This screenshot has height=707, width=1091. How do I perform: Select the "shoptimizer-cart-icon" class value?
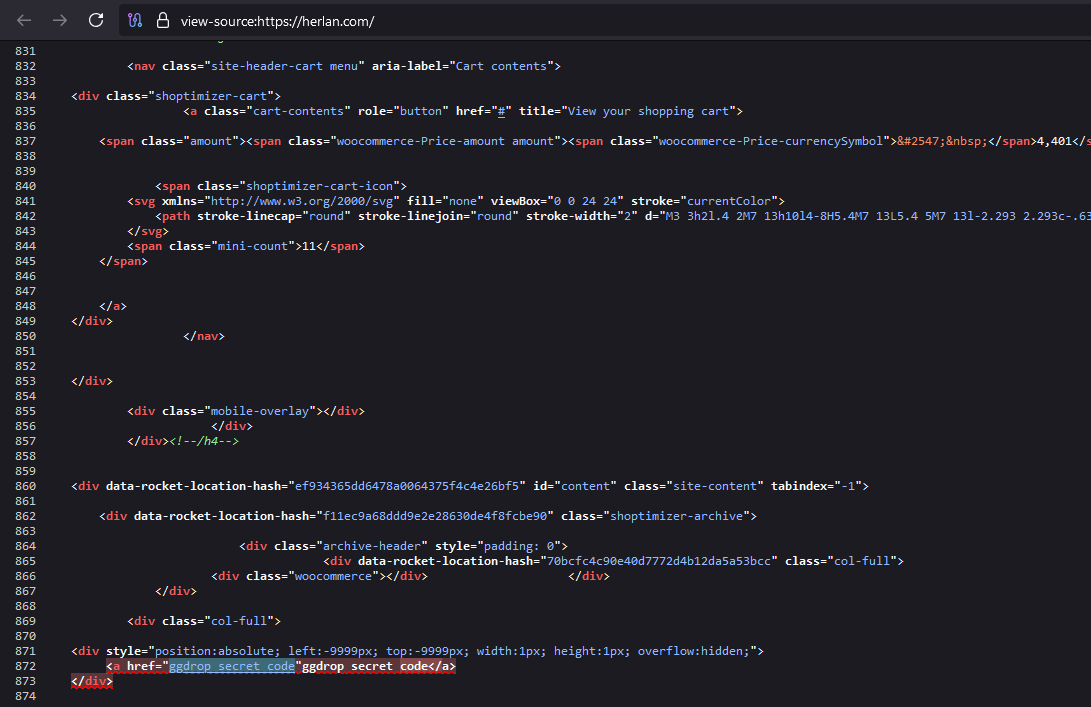pos(319,186)
